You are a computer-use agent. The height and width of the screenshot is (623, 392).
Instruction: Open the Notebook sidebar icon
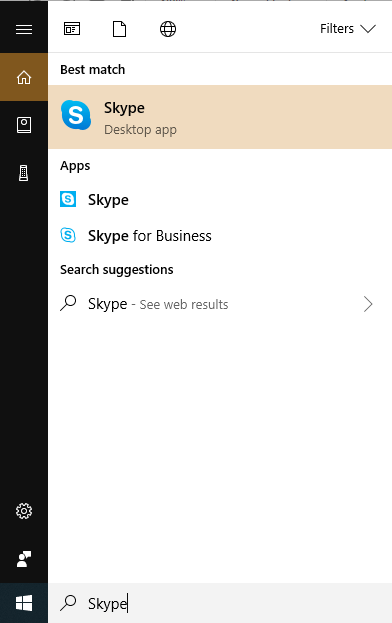pos(24,125)
